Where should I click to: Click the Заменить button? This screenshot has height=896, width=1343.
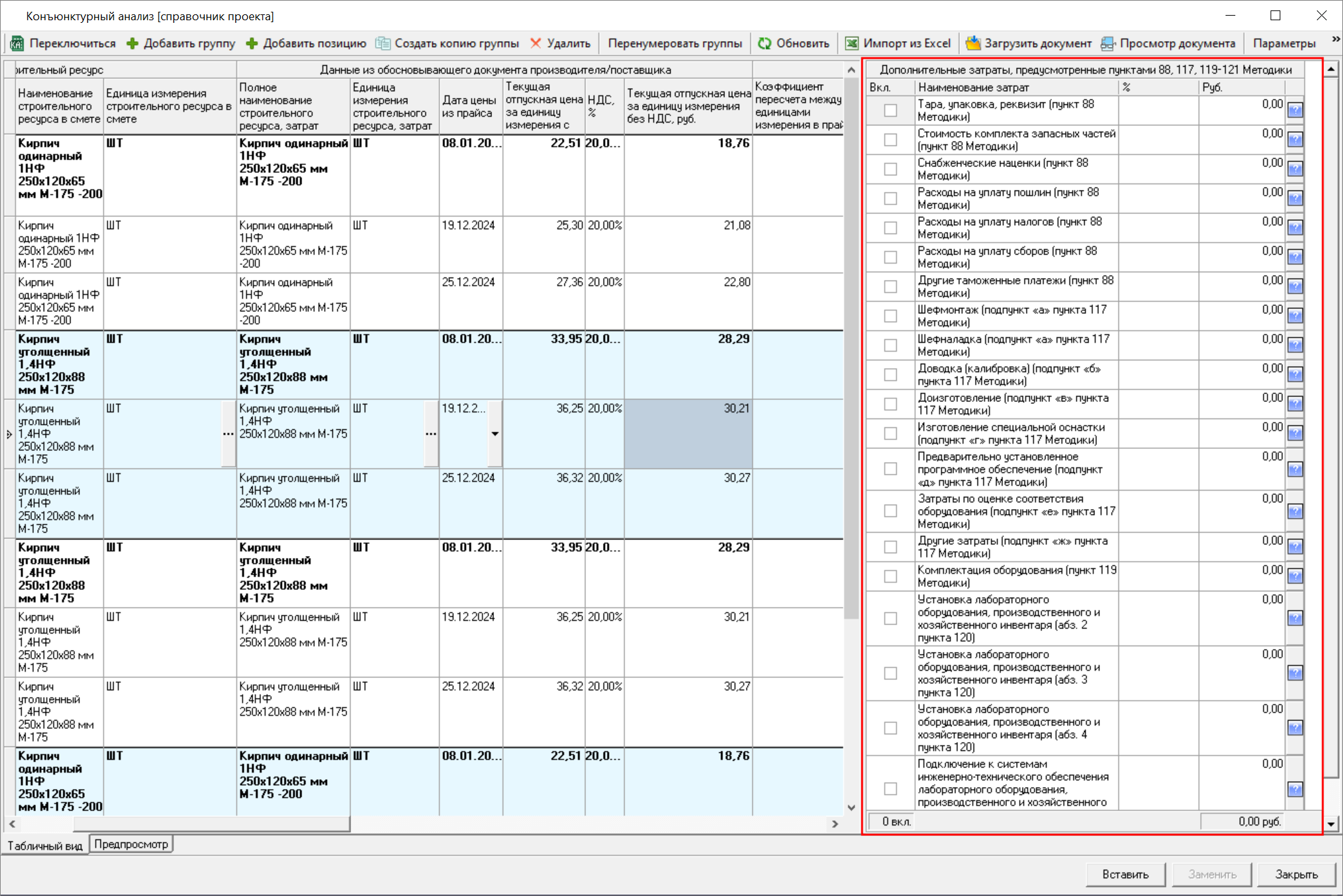1211,874
